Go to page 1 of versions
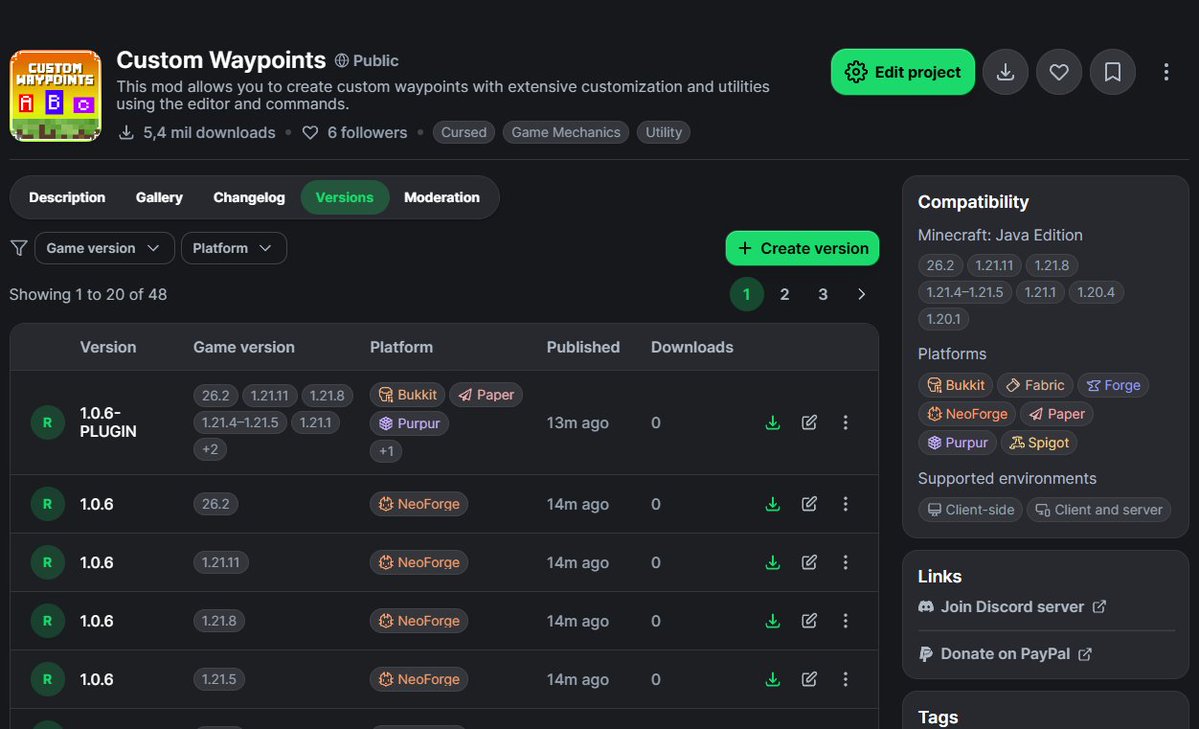Screen dimensions: 1199x729 [746, 295]
